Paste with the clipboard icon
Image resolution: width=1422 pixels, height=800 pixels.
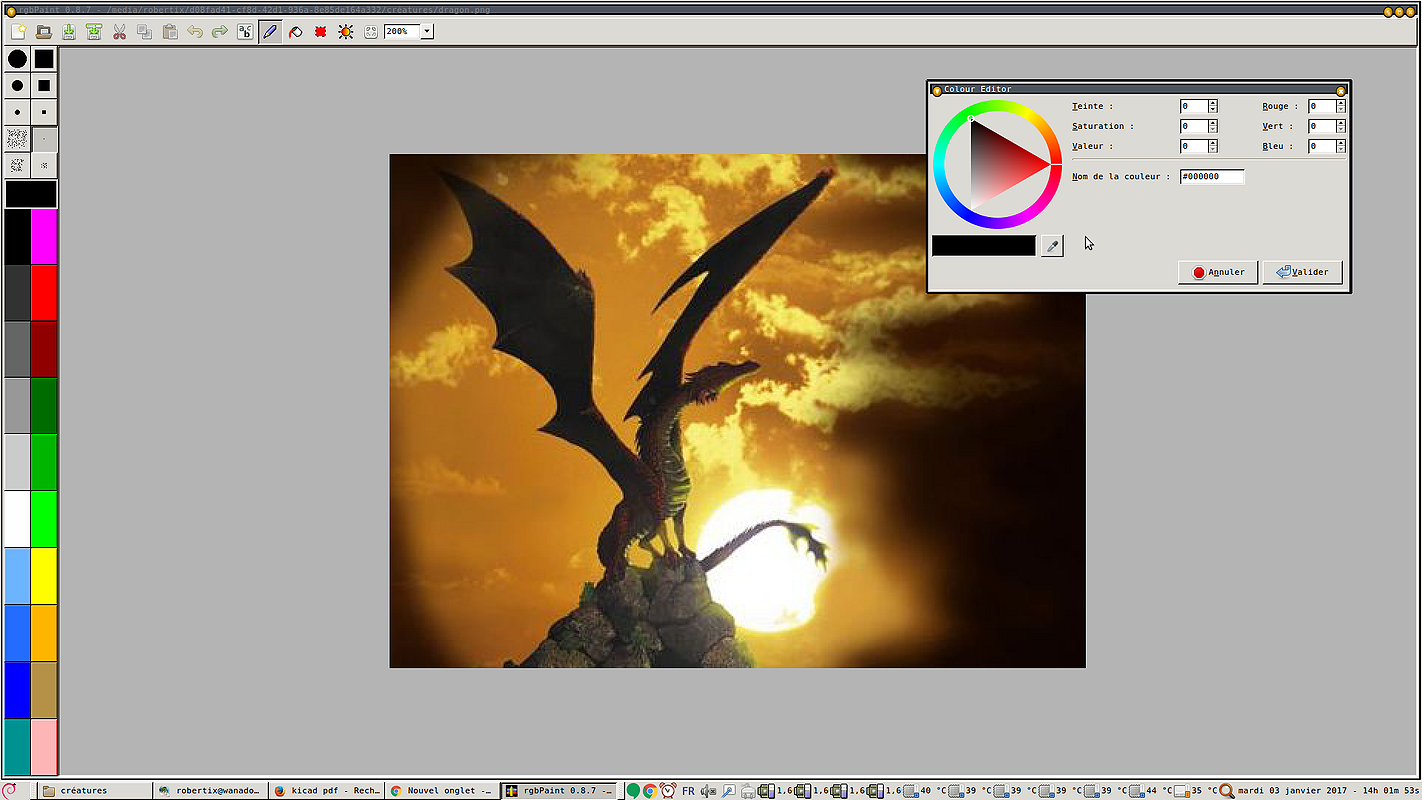click(x=170, y=32)
